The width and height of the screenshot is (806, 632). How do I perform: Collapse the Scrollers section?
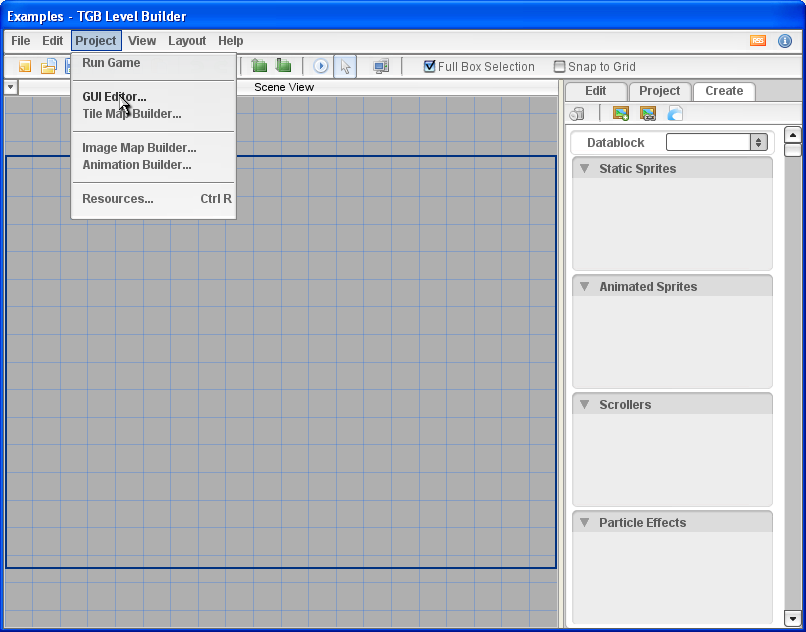(584, 404)
